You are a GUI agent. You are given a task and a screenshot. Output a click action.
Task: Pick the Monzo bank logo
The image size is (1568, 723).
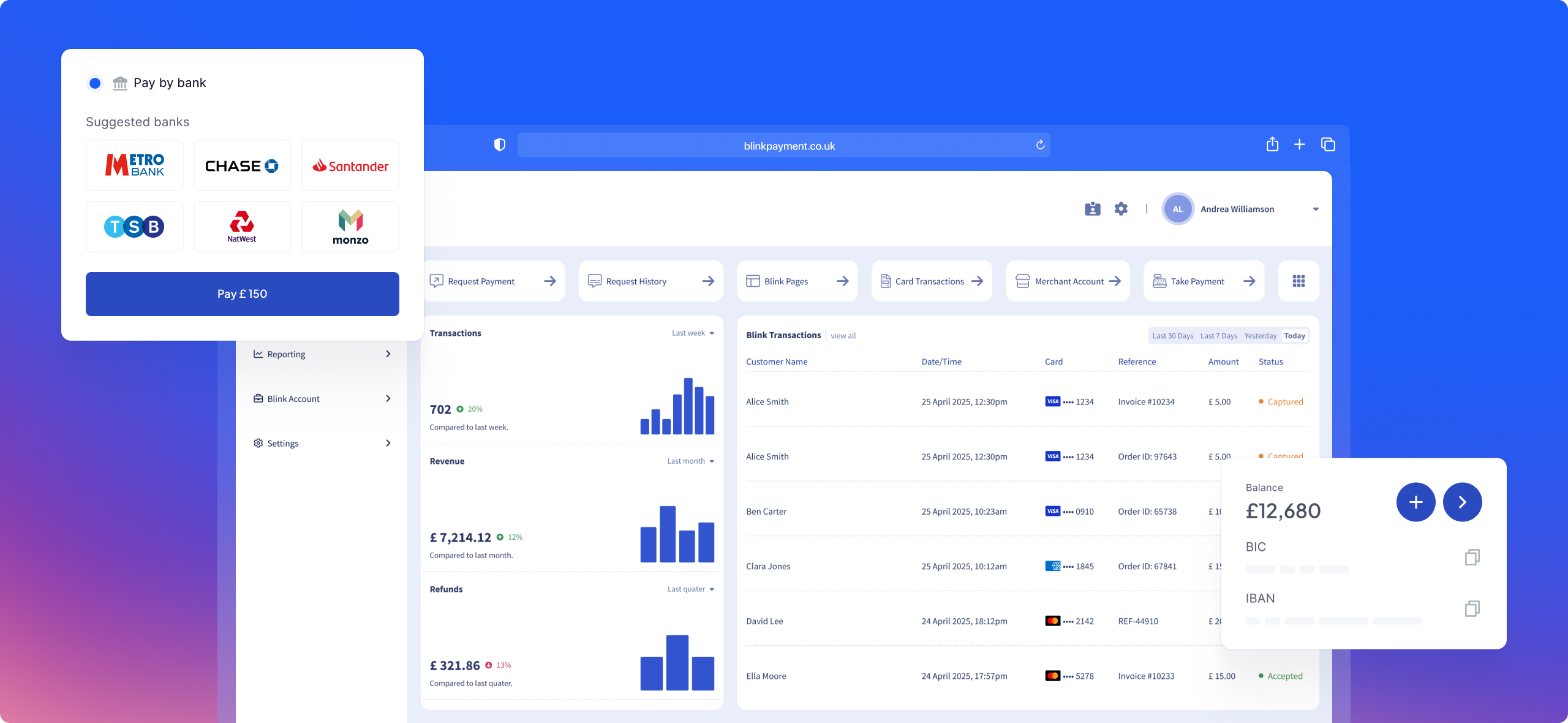pos(350,227)
